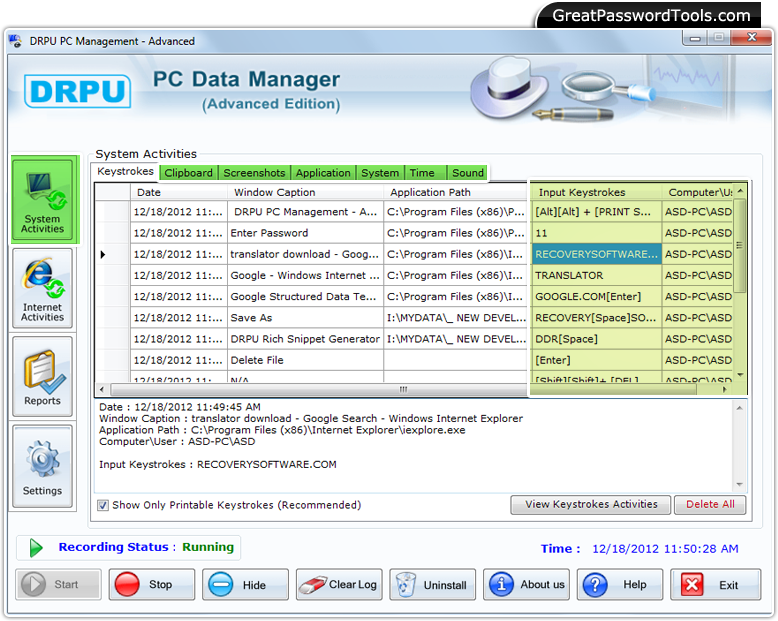This screenshot has height=621, width=778.
Task: Close the window with the red X
Action: [751, 38]
